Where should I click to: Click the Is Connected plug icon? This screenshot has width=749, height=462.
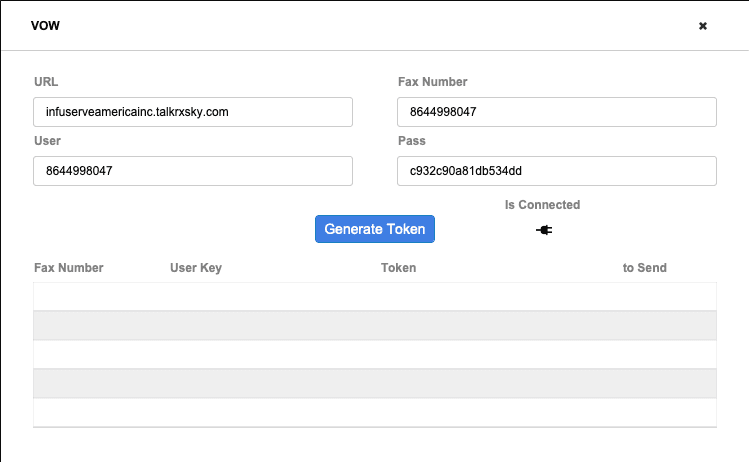(x=544, y=230)
